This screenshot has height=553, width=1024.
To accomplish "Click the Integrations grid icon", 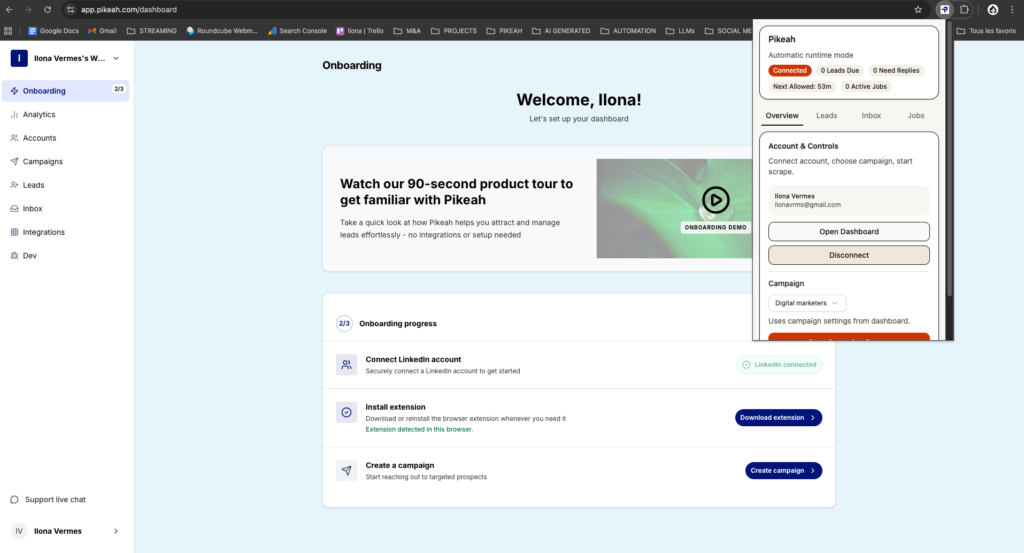I will [x=14, y=232].
